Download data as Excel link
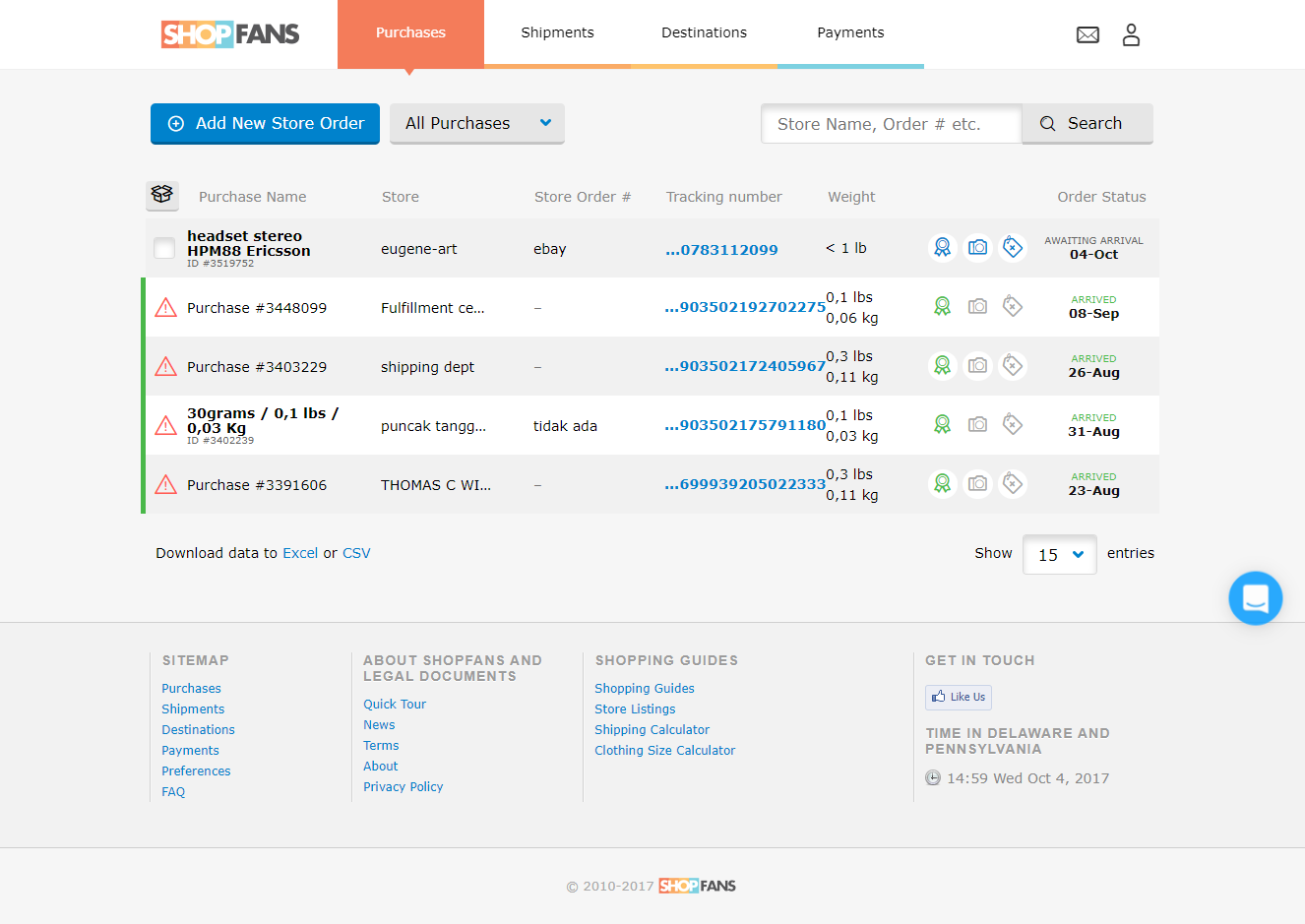Viewport: 1305px width, 924px height. pyautogui.click(x=300, y=553)
